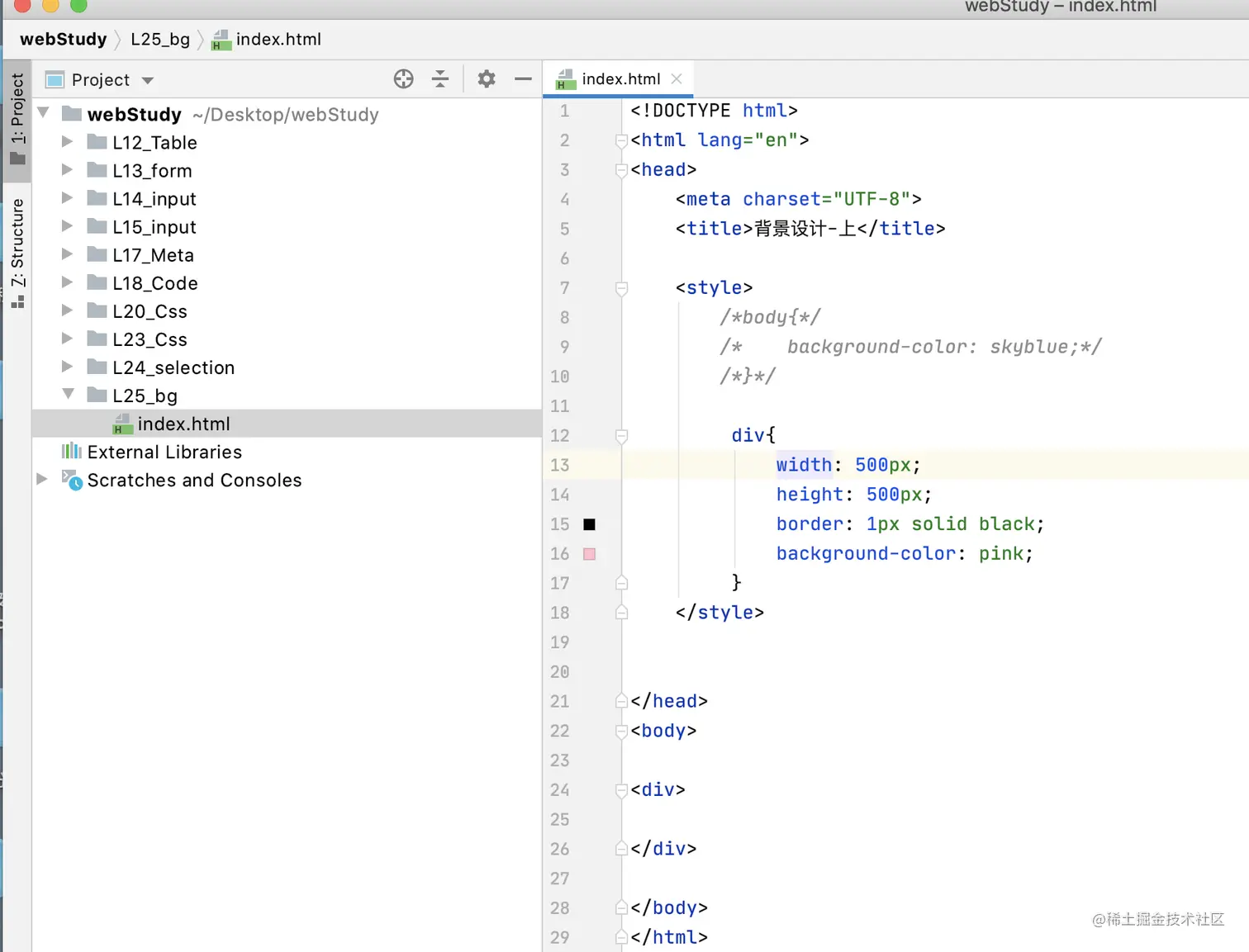Select index.html in the project tree
Image resolution: width=1249 pixels, height=952 pixels.
click(x=183, y=424)
